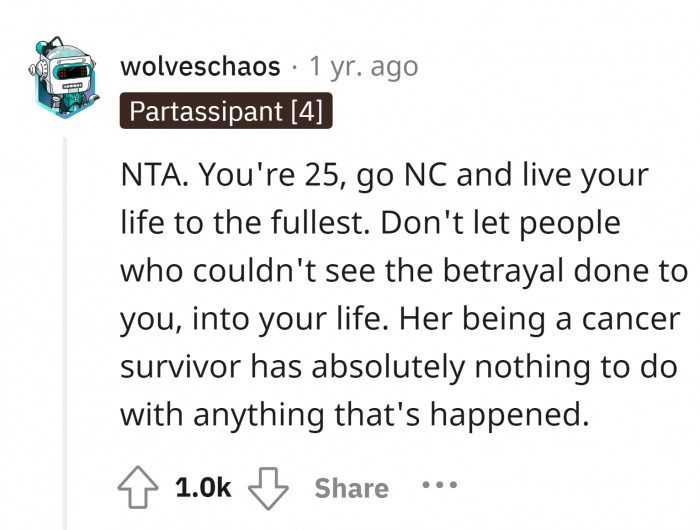This screenshot has width=700, height=530.
Task: Click the '1 yr. ago' timestamp
Action: click(x=364, y=67)
